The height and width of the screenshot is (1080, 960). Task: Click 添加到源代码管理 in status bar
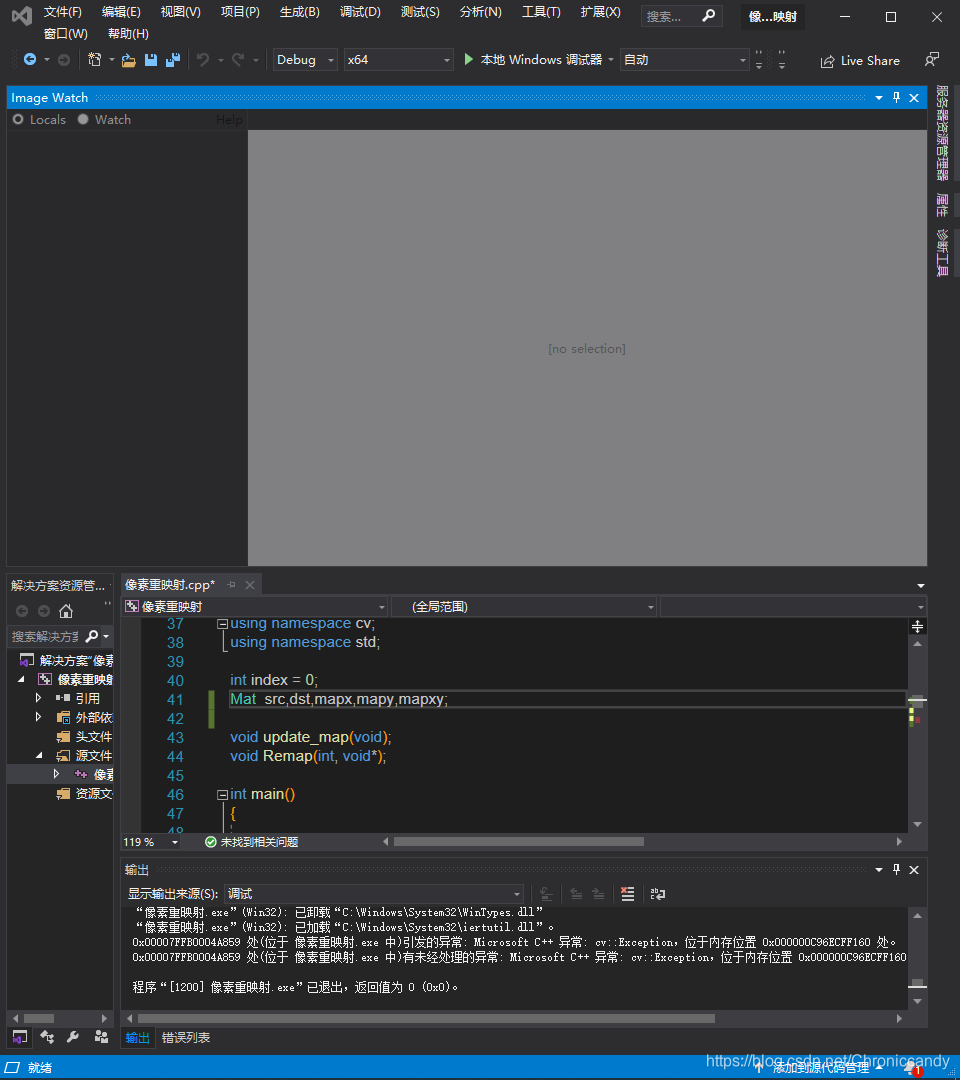(x=821, y=1068)
